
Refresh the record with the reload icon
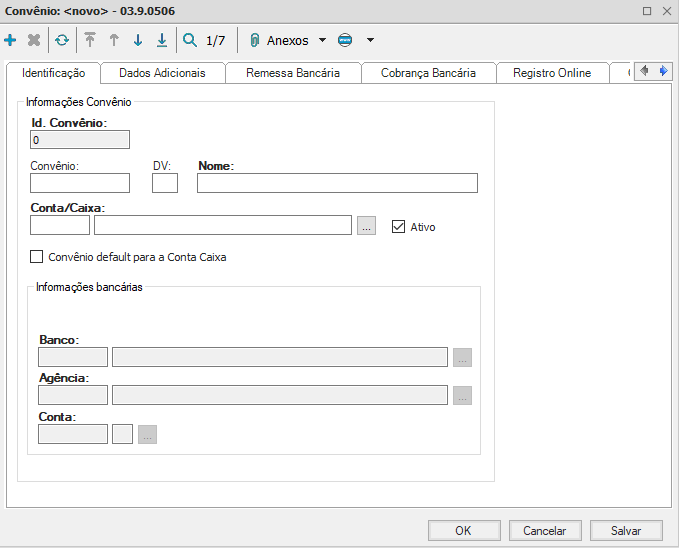click(x=62, y=41)
